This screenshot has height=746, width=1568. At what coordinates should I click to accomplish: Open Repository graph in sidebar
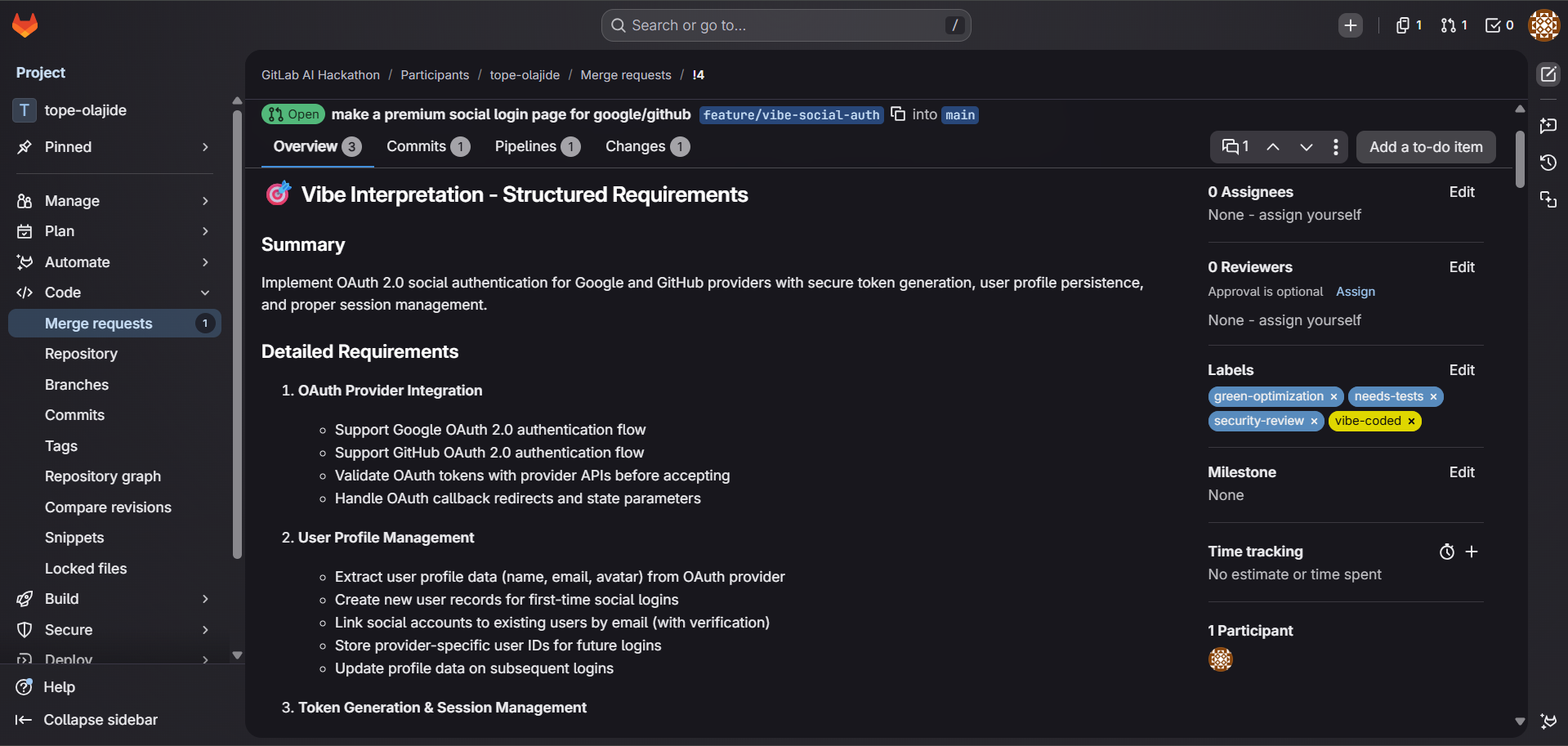[x=114, y=476]
